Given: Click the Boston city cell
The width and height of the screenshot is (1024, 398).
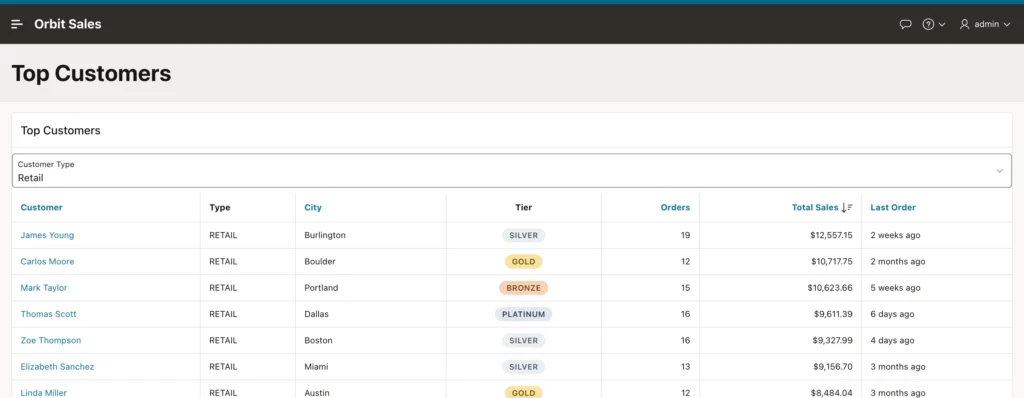Looking at the screenshot, I should [x=319, y=340].
